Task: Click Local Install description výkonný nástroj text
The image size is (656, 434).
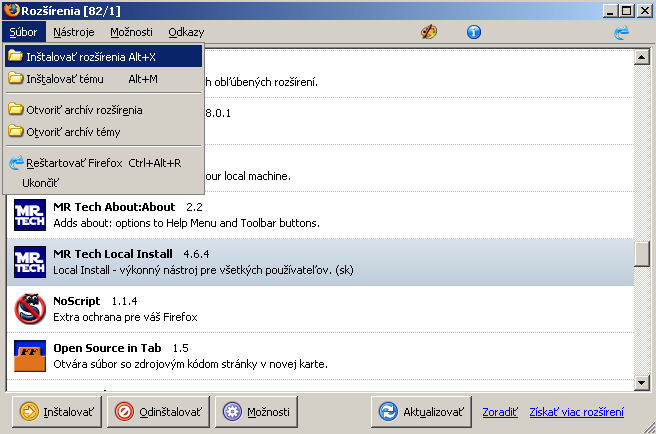Action: [203, 270]
